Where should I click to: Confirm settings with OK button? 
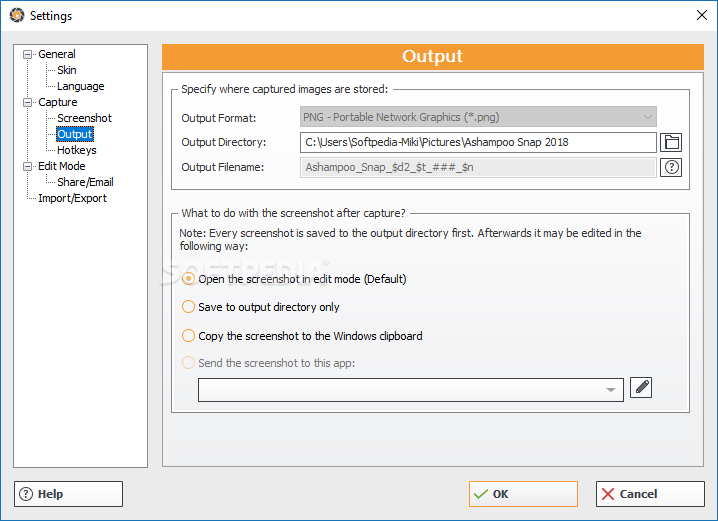point(523,494)
